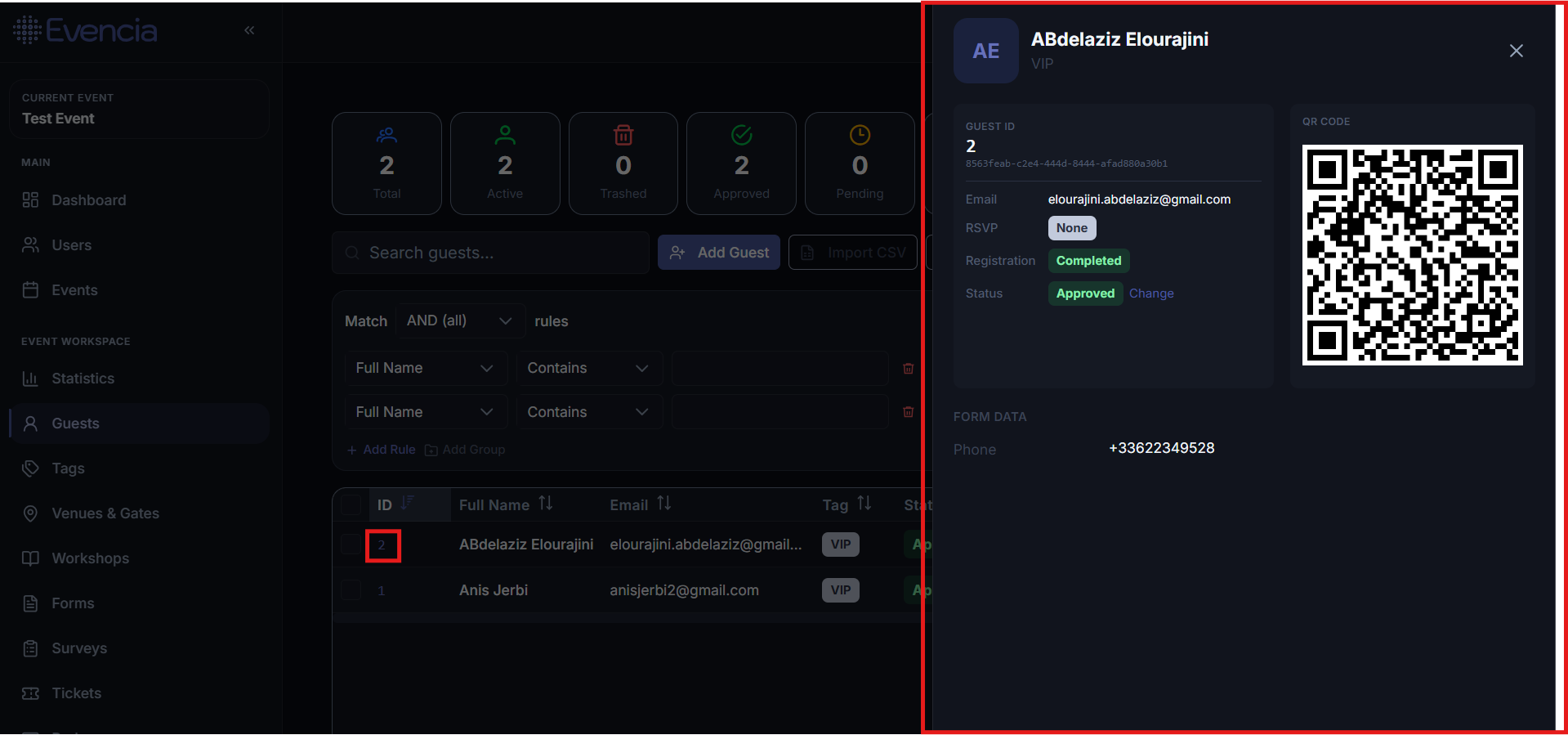This screenshot has width=1568, height=735.
Task: Click the phone number +33622349528
Action: [x=1162, y=448]
